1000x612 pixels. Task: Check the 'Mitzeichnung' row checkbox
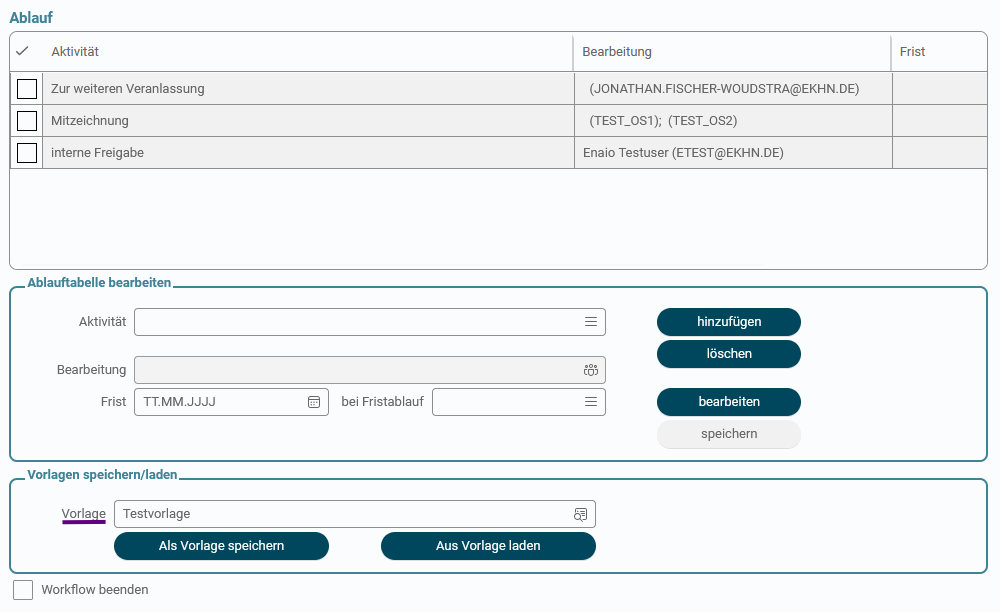tap(27, 120)
